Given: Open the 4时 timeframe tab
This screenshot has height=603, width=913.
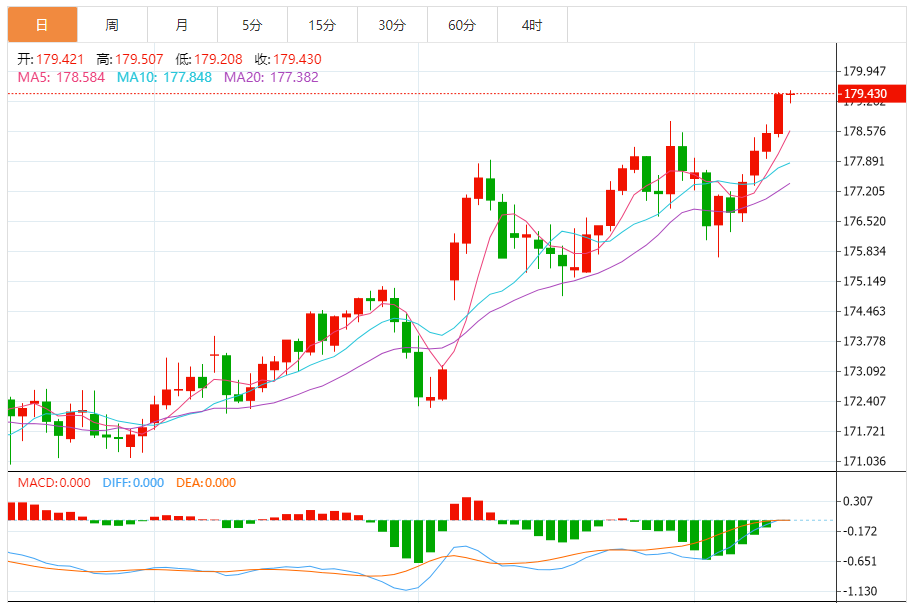Looking at the screenshot, I should pos(532,25).
